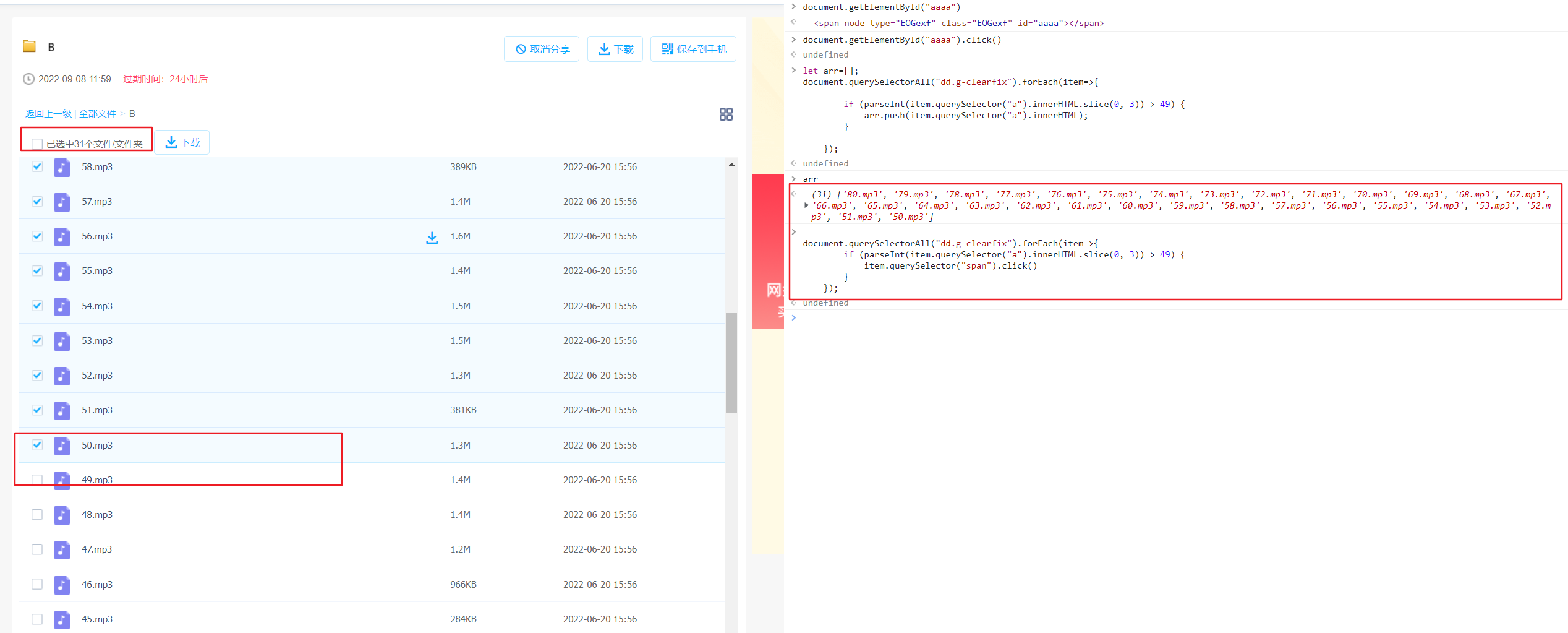Viewport: 1568px width, 633px height.
Task: Click the music icon of 47.mp3
Action: 62,549
